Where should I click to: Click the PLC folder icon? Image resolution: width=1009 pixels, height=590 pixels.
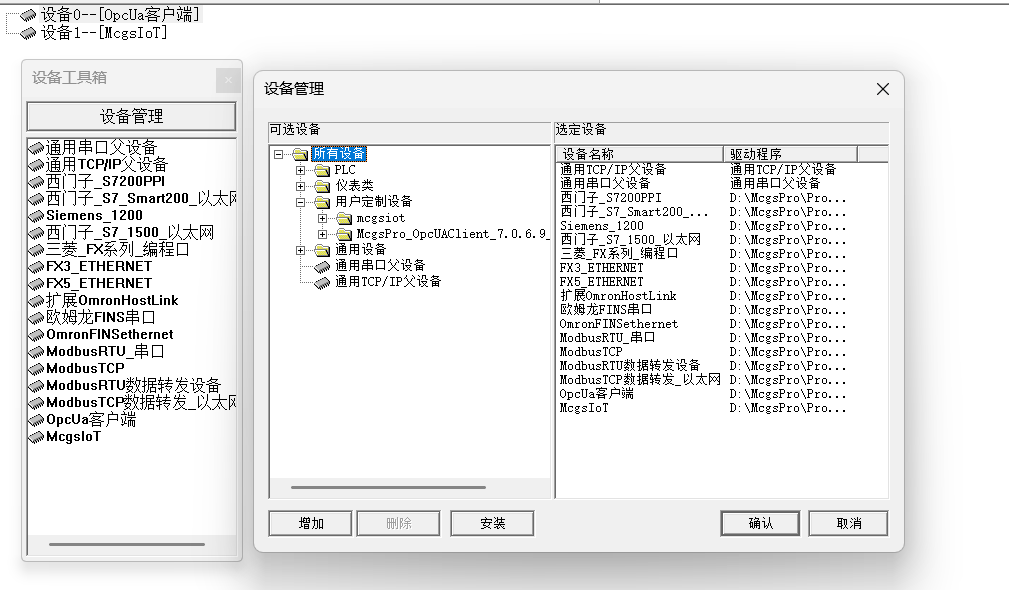322,171
